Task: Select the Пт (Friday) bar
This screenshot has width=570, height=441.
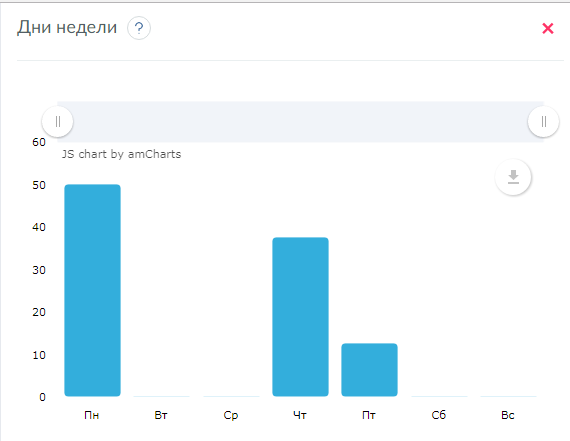Action: click(369, 370)
